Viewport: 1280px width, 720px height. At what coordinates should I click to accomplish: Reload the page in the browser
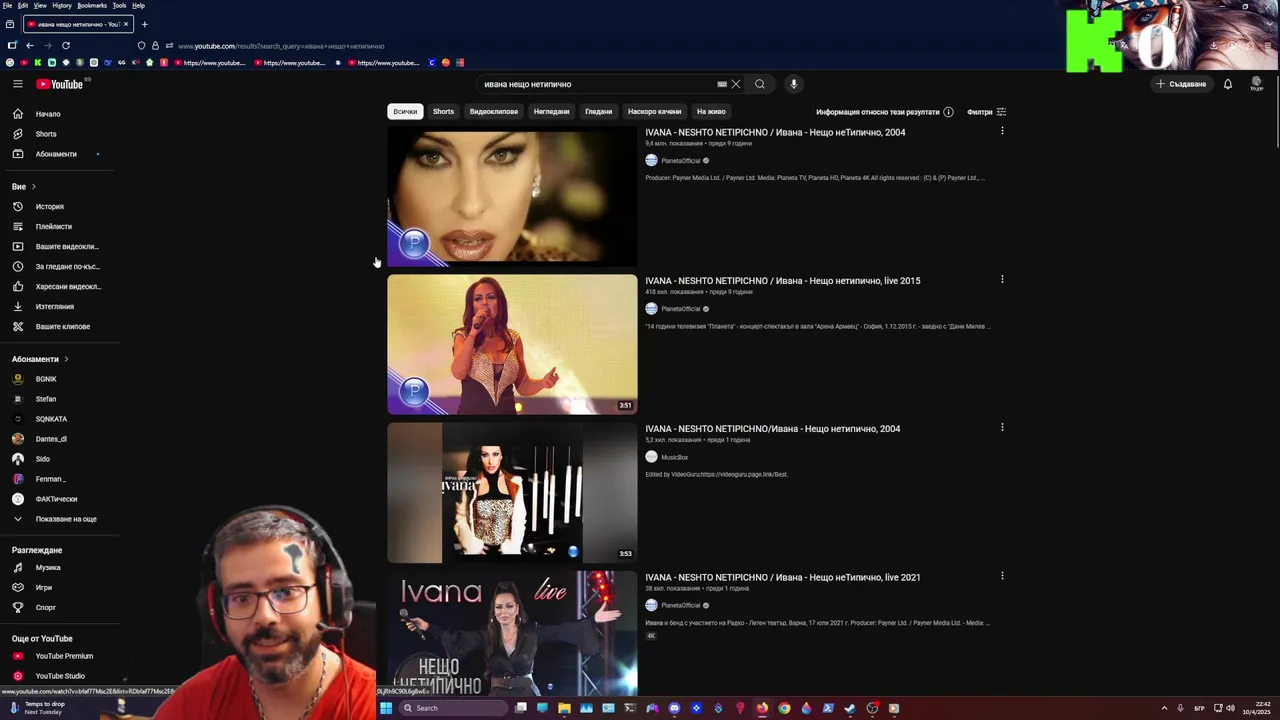click(x=66, y=45)
